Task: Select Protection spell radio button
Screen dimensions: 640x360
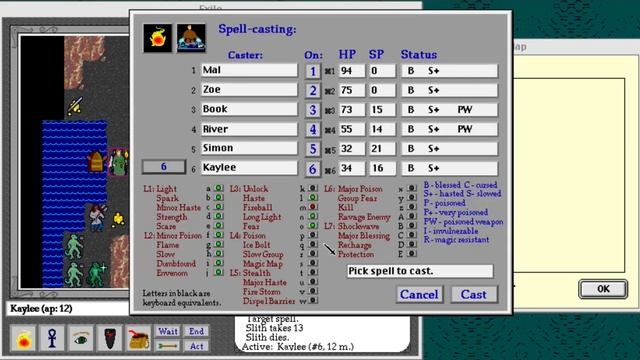Action: pos(411,254)
